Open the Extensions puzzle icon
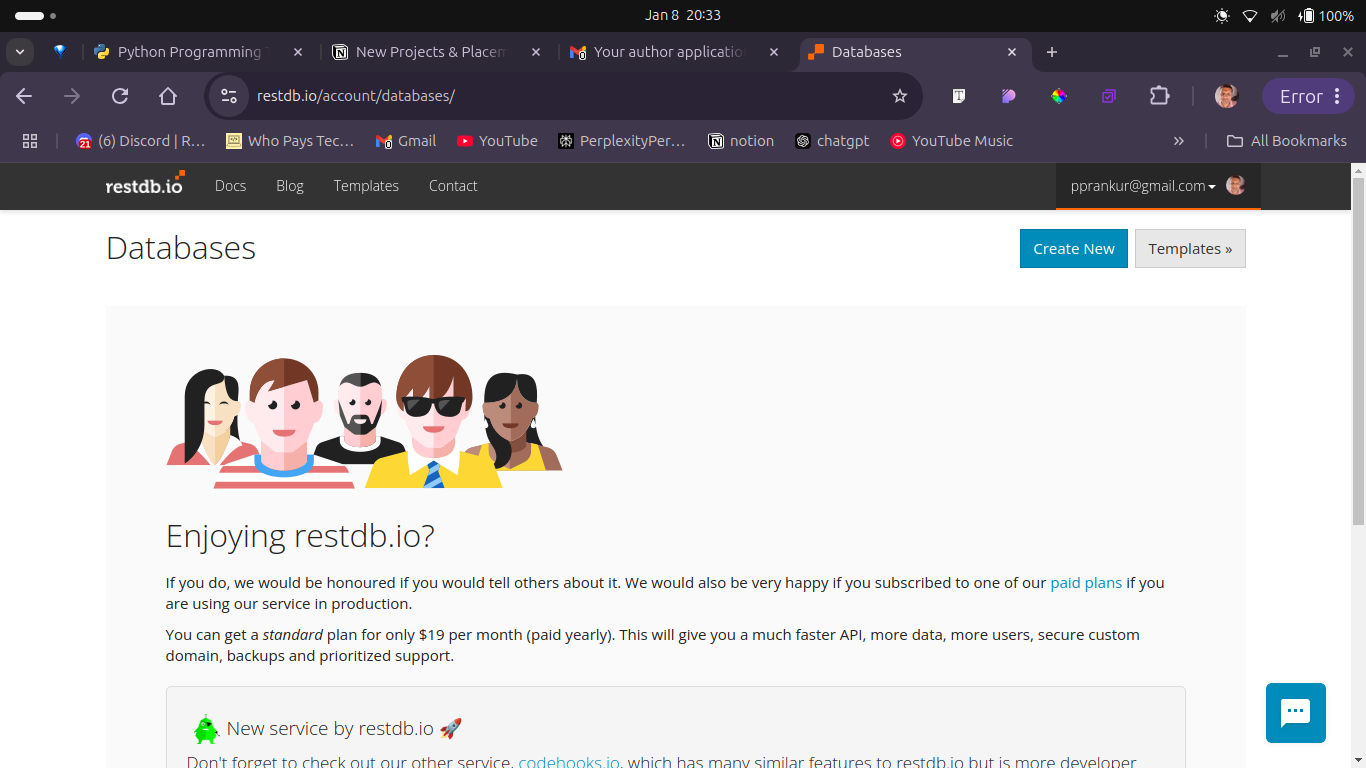This screenshot has width=1366, height=768. pyautogui.click(x=1159, y=96)
